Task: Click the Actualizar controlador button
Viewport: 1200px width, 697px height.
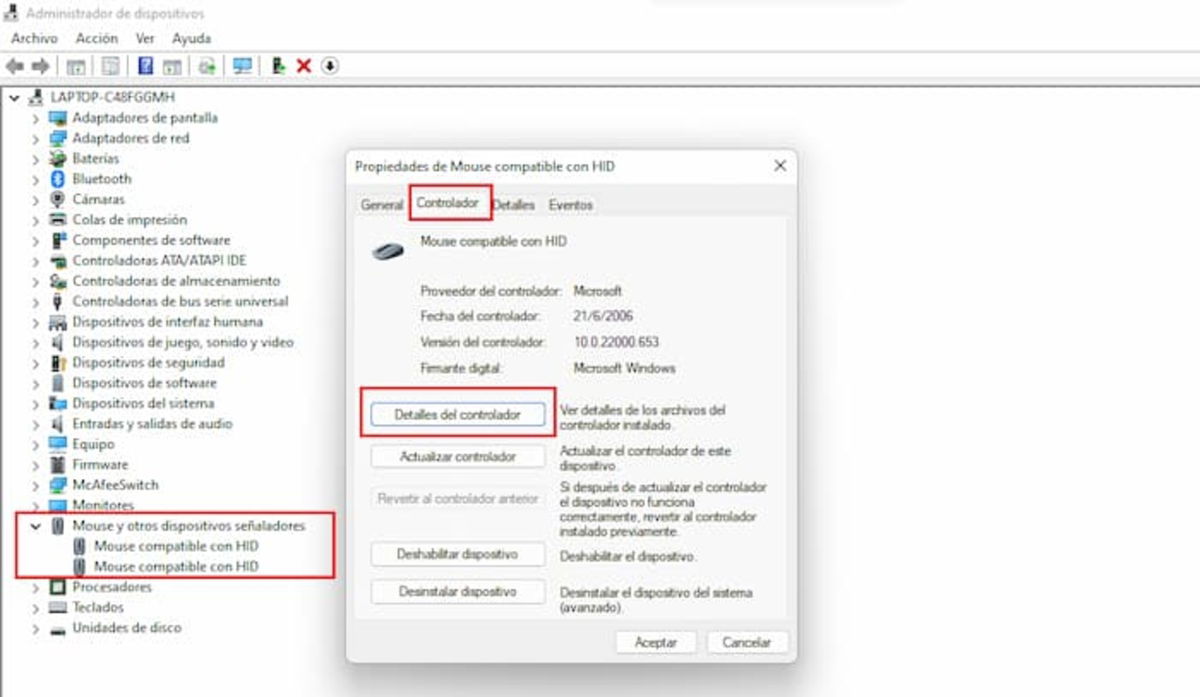Action: 457,456
